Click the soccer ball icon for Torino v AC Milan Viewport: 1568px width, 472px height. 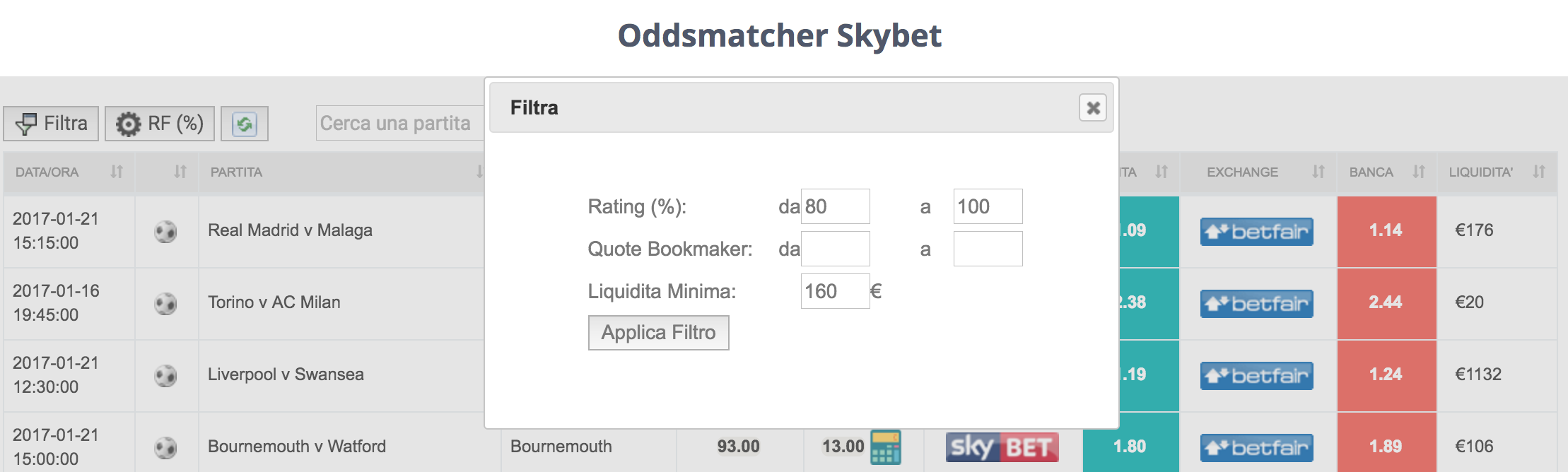pos(165,304)
